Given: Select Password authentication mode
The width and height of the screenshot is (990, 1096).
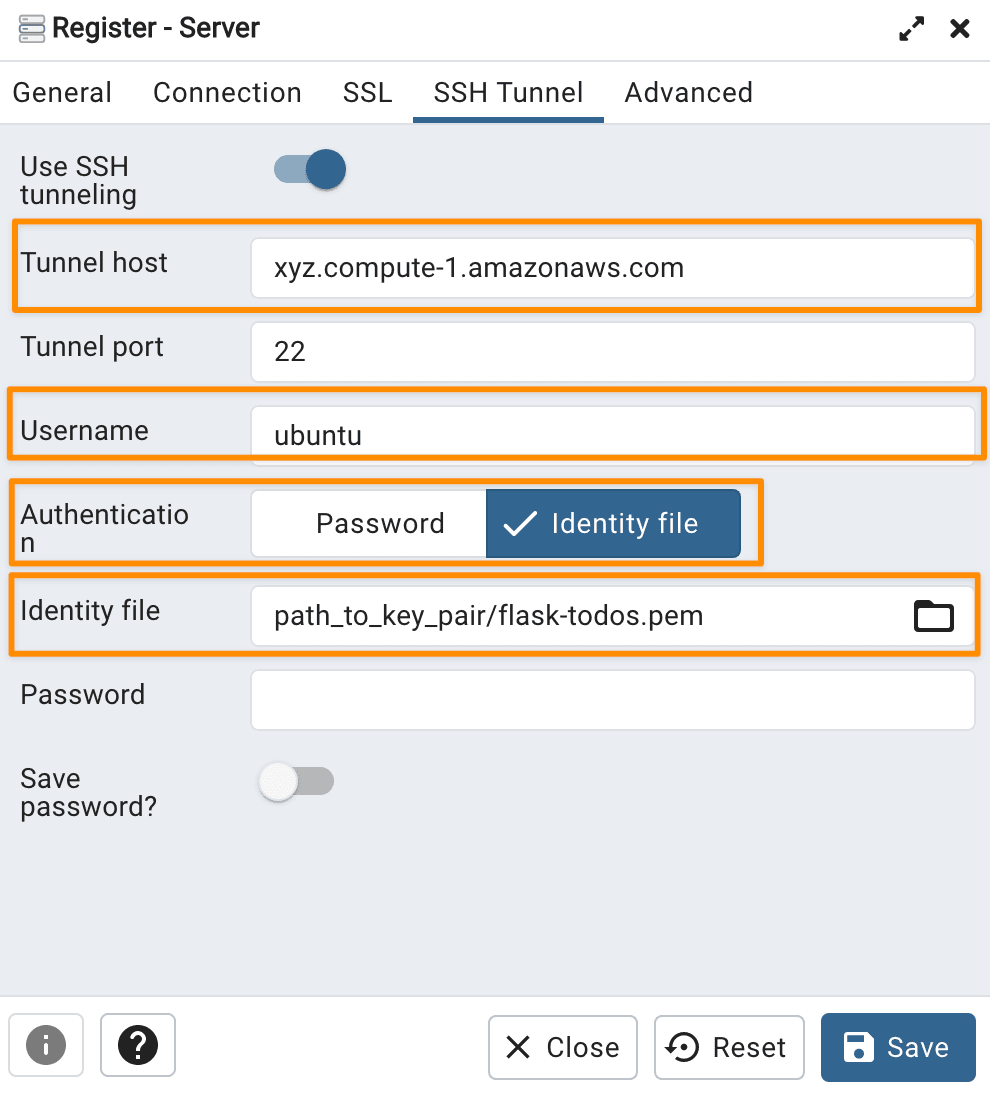Looking at the screenshot, I should click(380, 523).
